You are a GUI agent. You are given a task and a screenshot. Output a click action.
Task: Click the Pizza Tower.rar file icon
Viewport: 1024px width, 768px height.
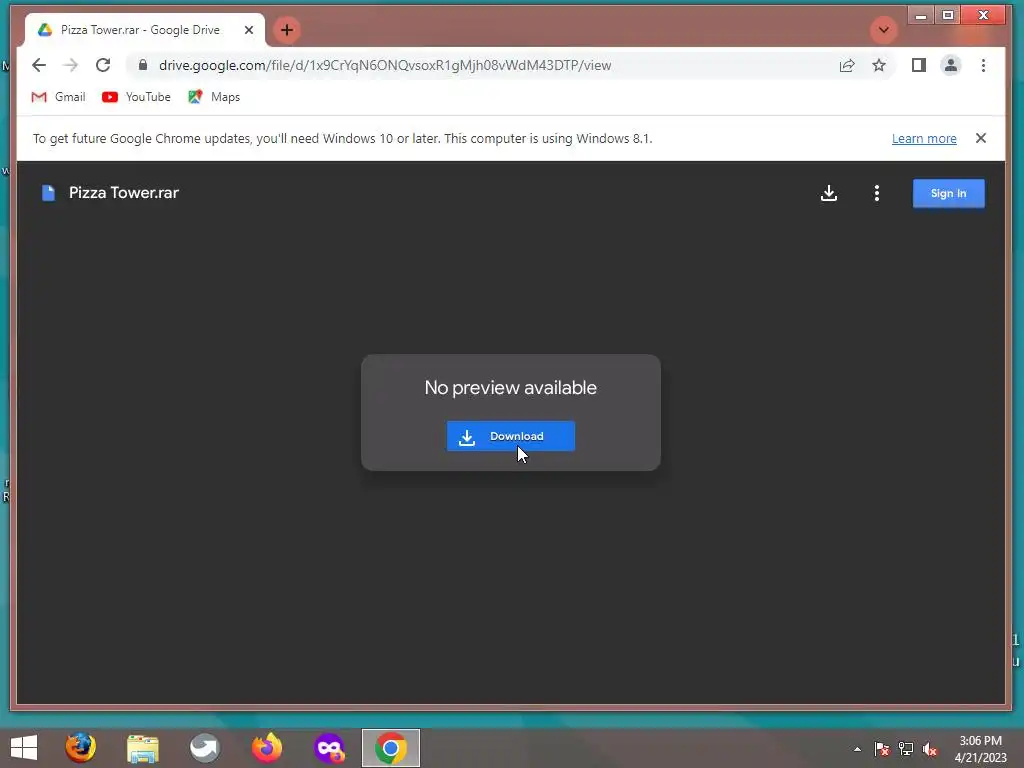[x=48, y=193]
